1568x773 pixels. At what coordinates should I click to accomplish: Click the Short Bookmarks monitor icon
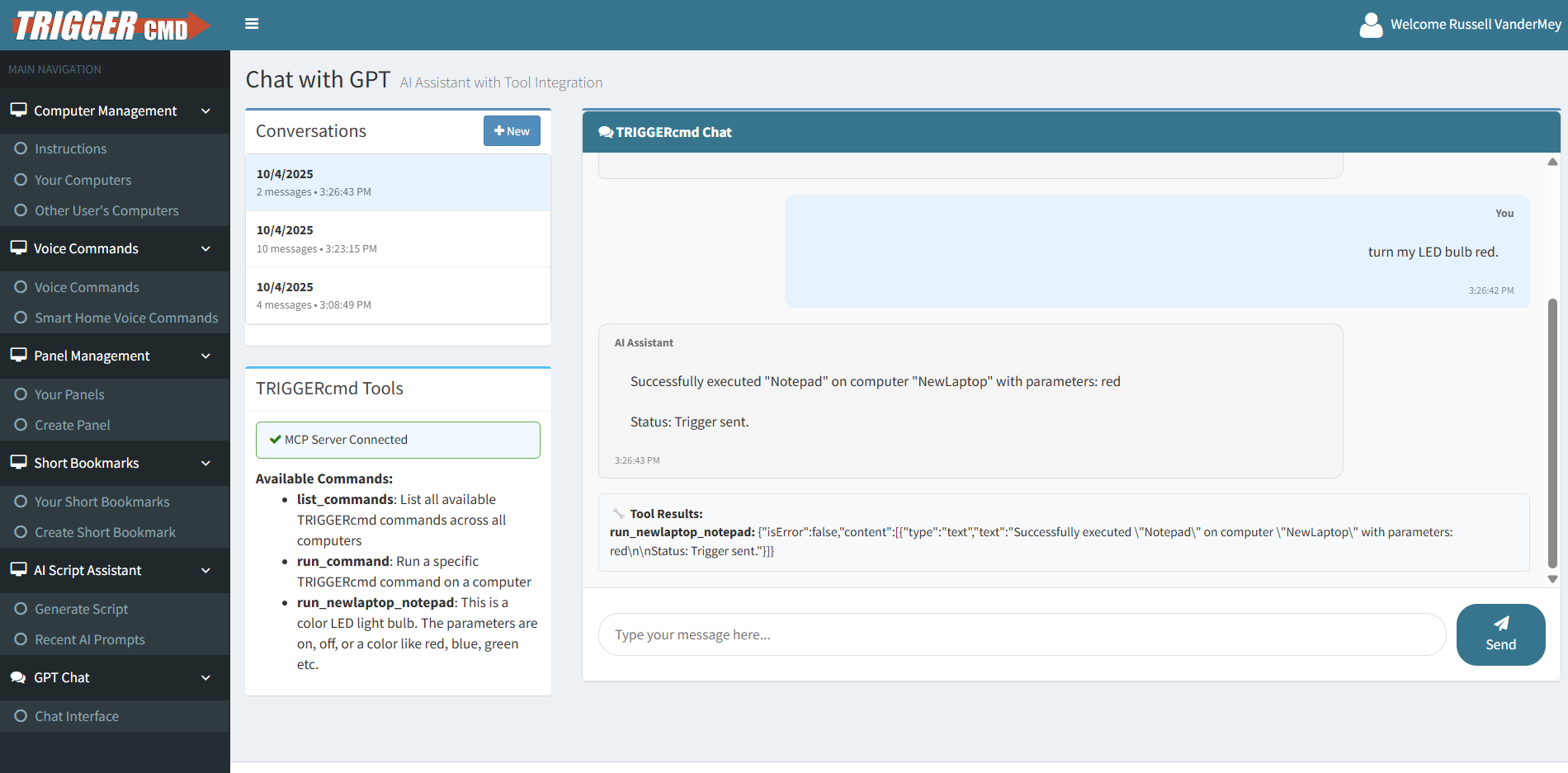[18, 463]
